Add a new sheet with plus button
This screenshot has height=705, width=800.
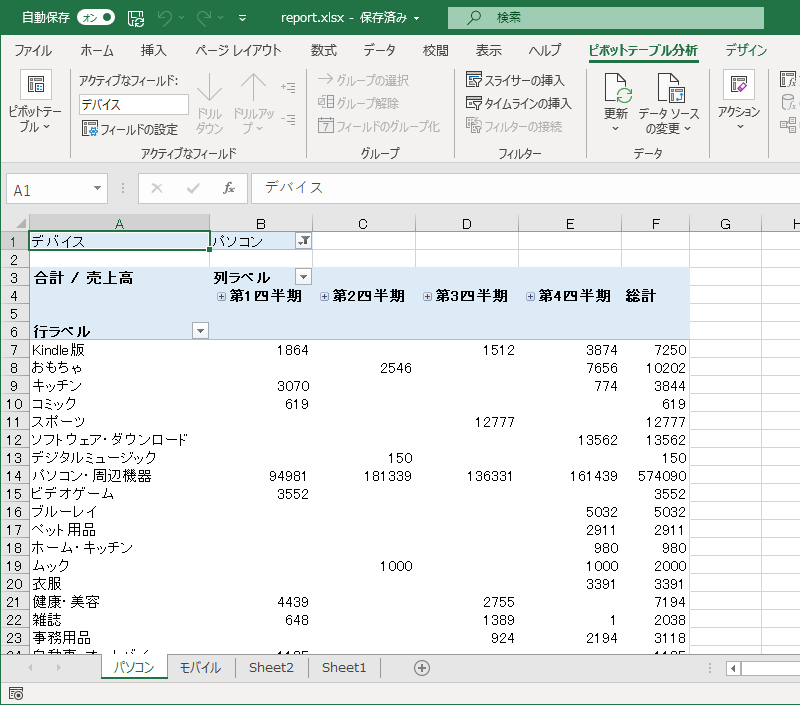[x=422, y=668]
